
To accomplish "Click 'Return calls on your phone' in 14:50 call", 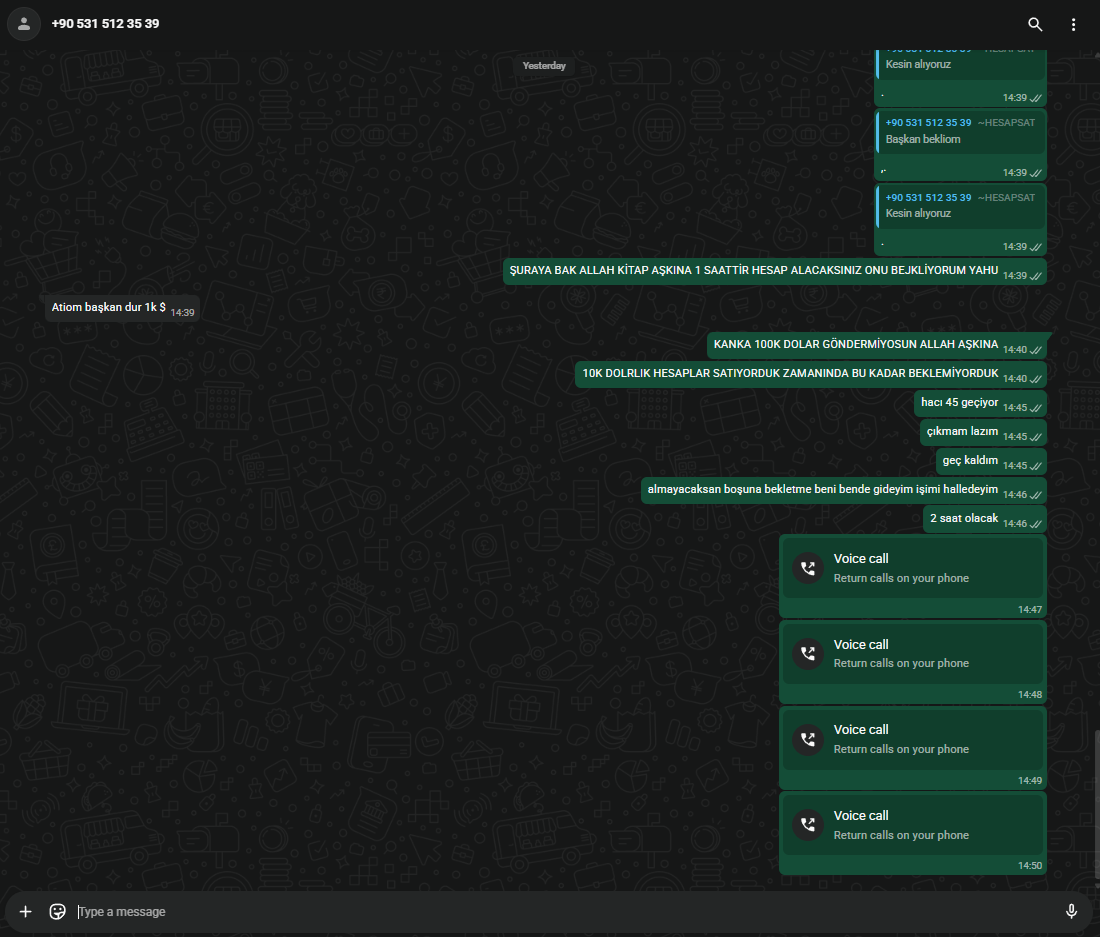I will tap(901, 835).
